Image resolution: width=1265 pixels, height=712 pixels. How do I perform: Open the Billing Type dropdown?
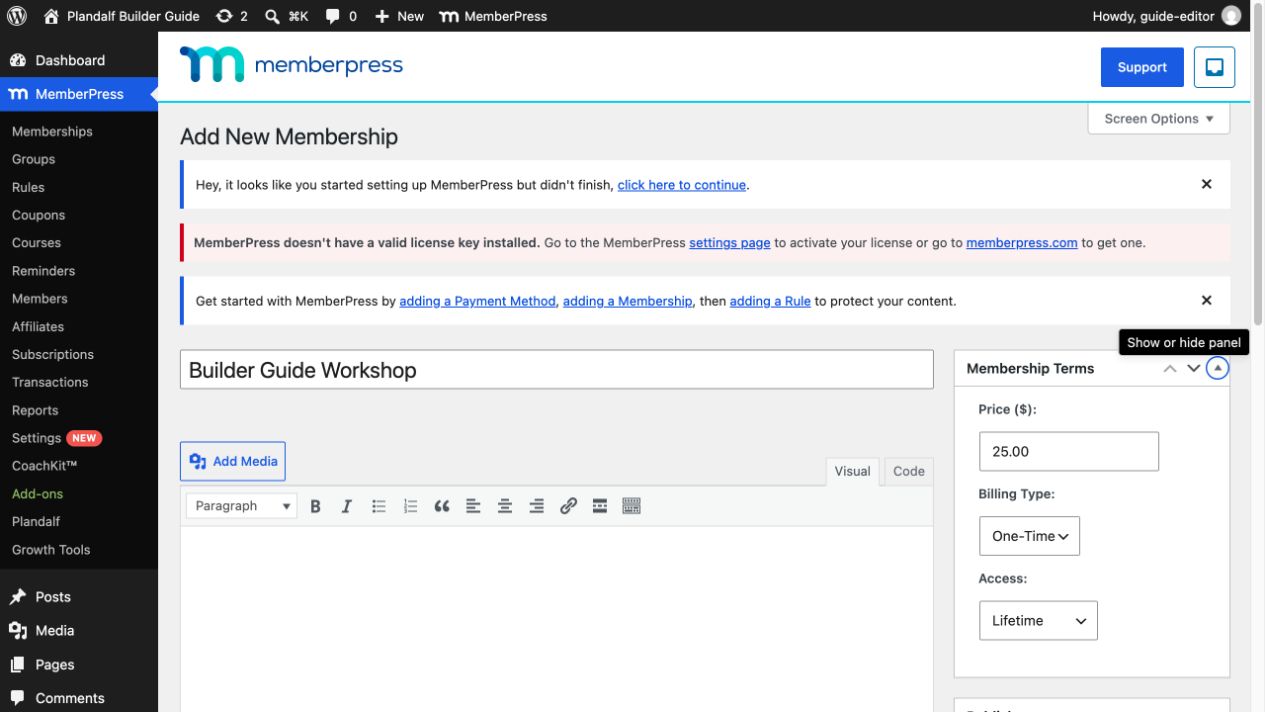coord(1029,536)
